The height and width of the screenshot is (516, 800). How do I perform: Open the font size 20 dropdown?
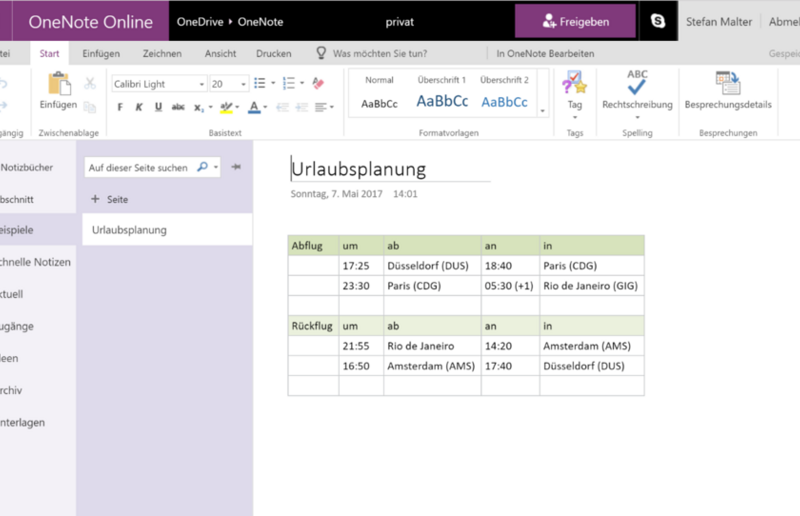(x=228, y=84)
